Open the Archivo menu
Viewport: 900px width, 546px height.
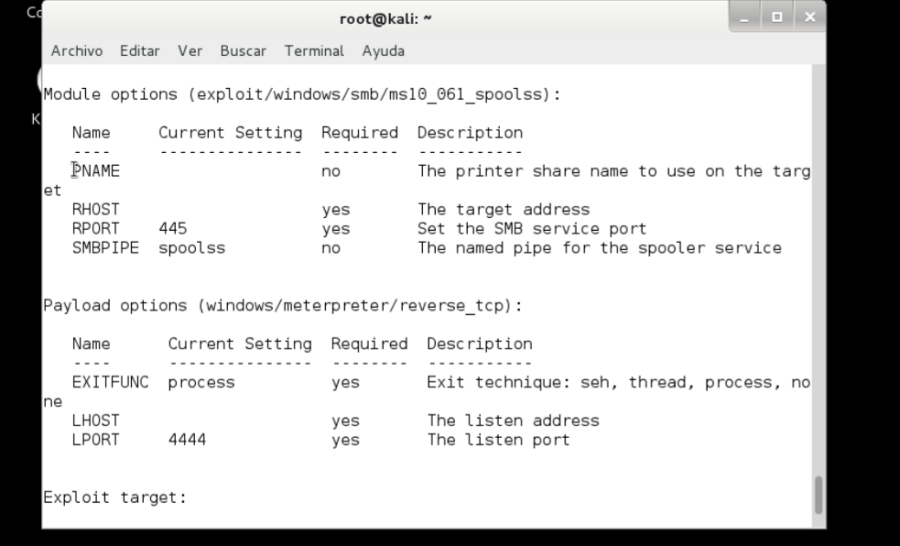[x=77, y=51]
